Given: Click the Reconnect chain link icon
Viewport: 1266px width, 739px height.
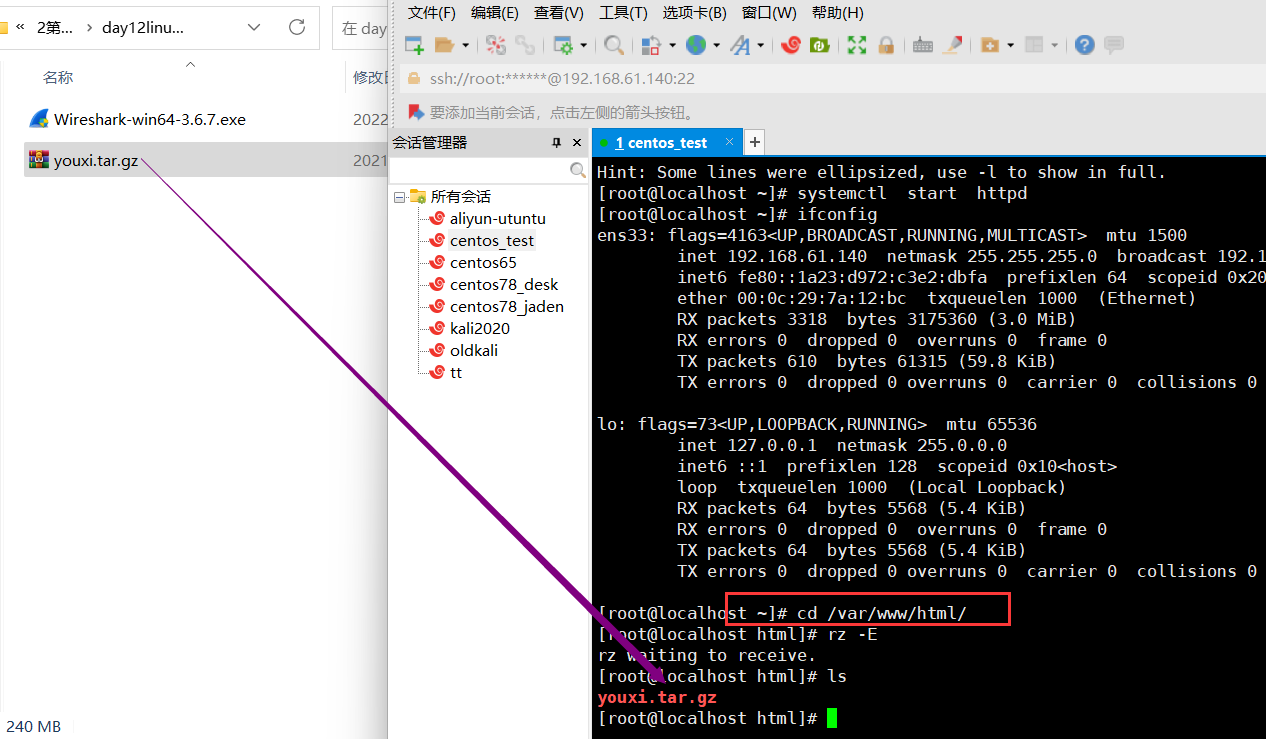Looking at the screenshot, I should [525, 45].
